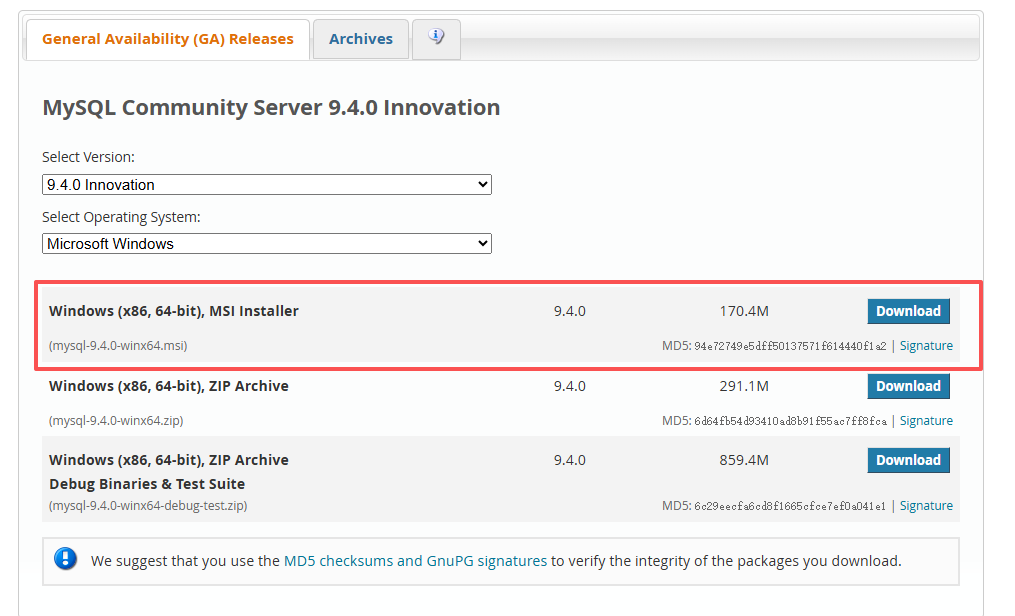
Task: Click the MD5 hash starting with 6d64fb54
Action: (790, 421)
